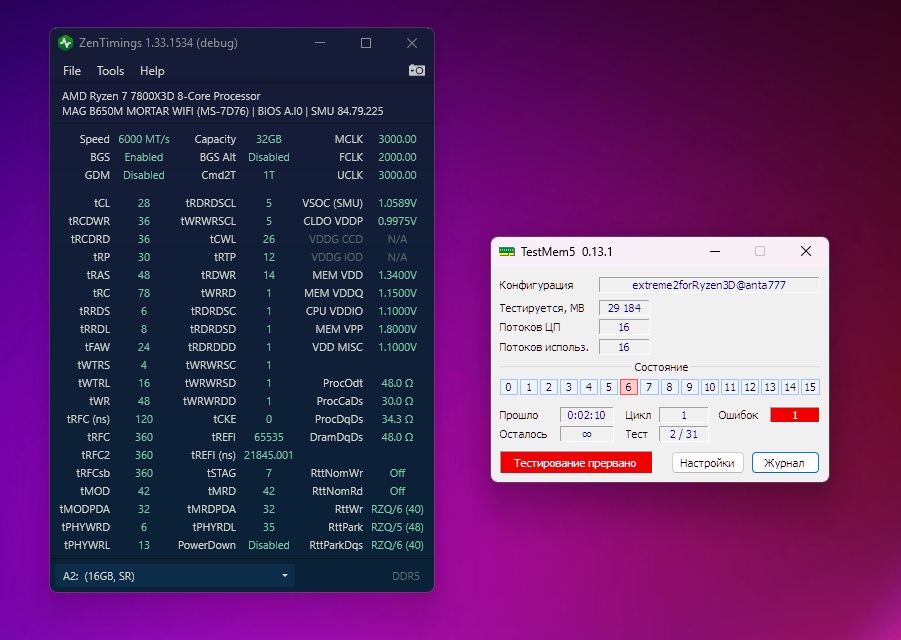Click the BGS Enabled value
The image size is (901, 640).
(144, 157)
